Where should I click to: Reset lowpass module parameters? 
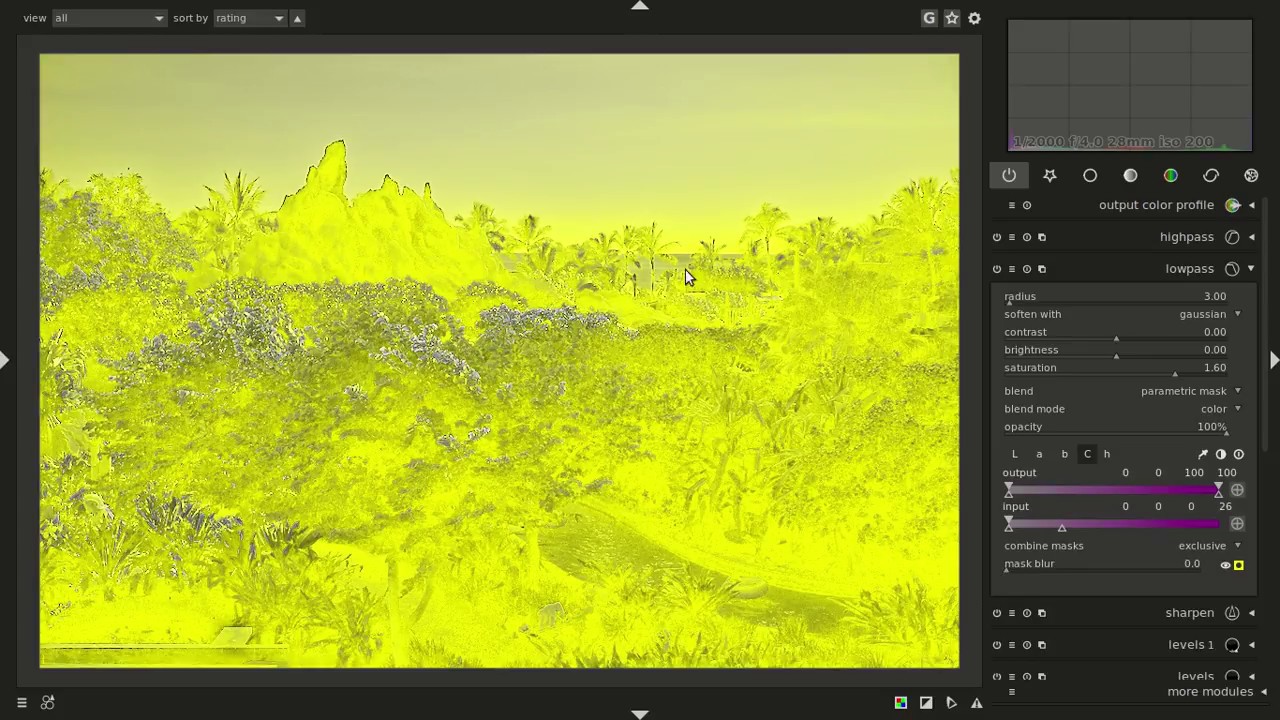pyautogui.click(x=1026, y=269)
